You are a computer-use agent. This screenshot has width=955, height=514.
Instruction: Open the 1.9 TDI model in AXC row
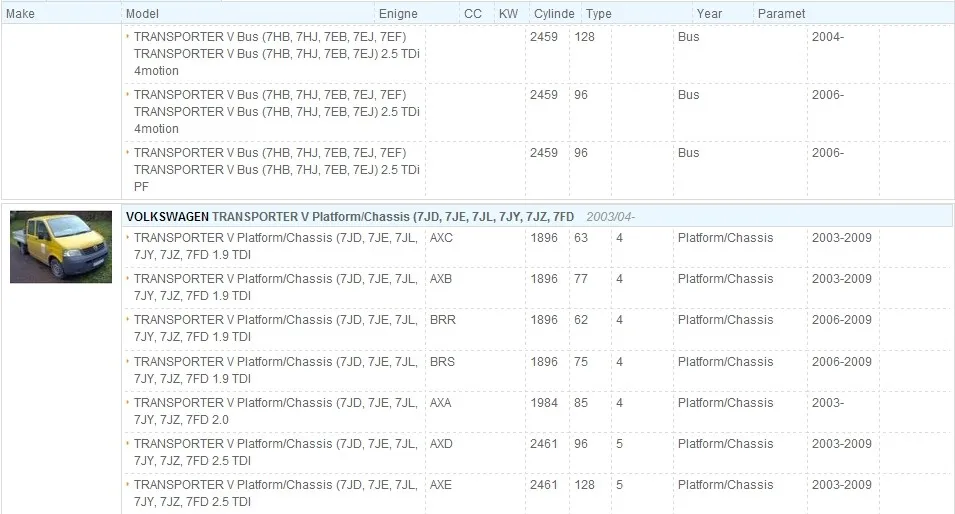[x=276, y=246]
